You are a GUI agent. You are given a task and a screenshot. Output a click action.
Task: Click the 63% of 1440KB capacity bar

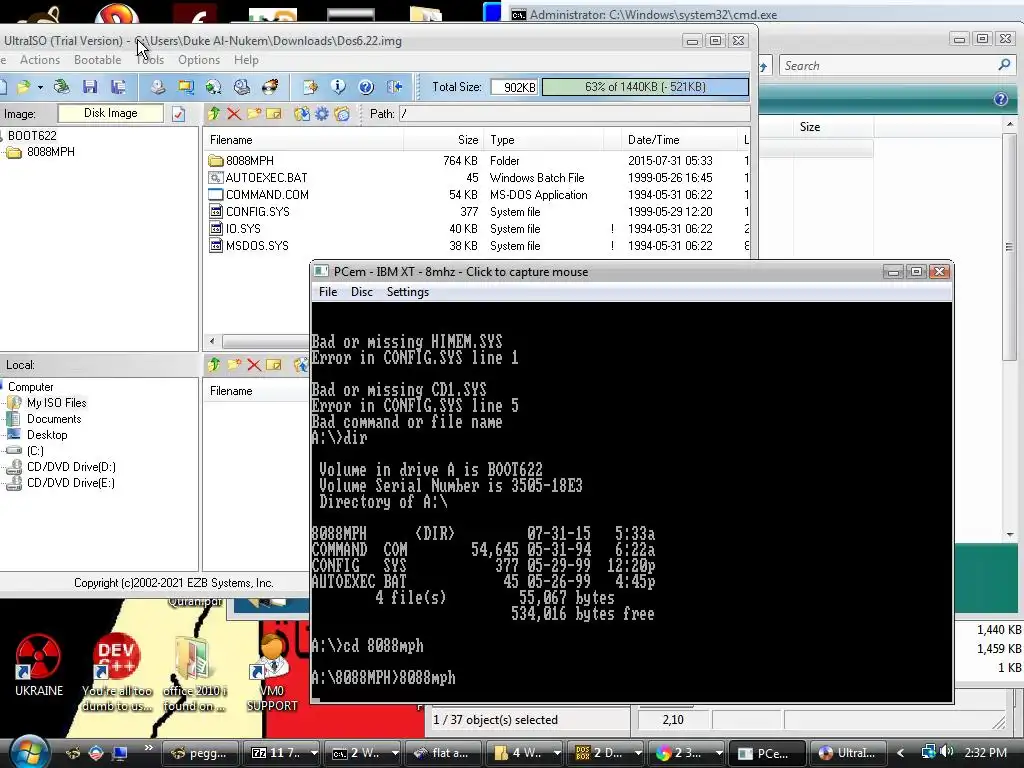click(645, 88)
